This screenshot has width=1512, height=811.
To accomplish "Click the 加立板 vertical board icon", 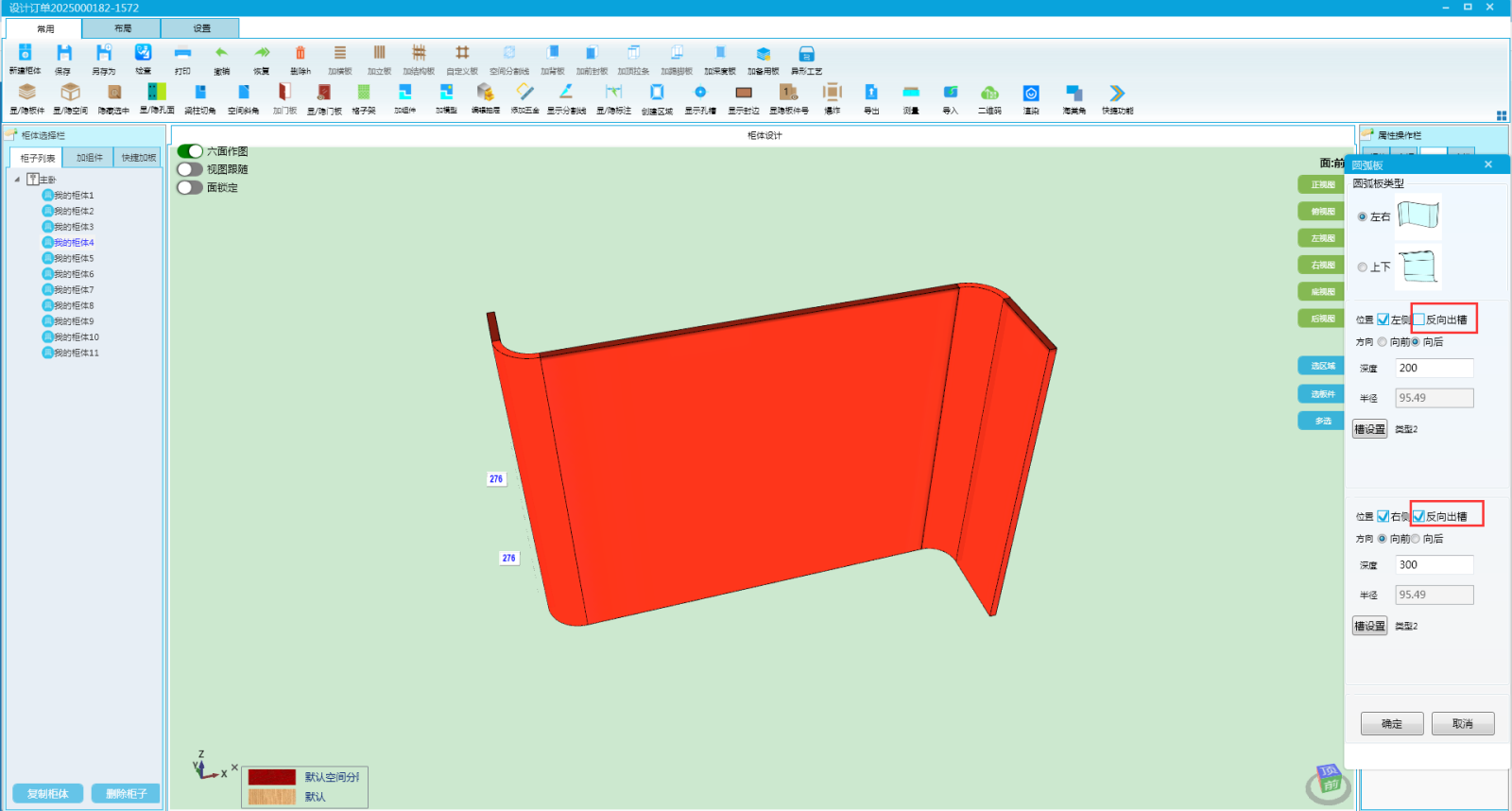I will tap(379, 53).
